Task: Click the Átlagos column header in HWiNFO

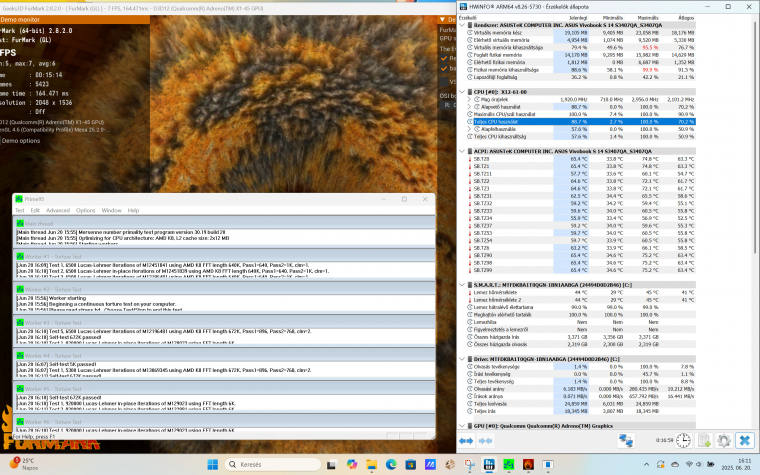Action: click(x=686, y=17)
